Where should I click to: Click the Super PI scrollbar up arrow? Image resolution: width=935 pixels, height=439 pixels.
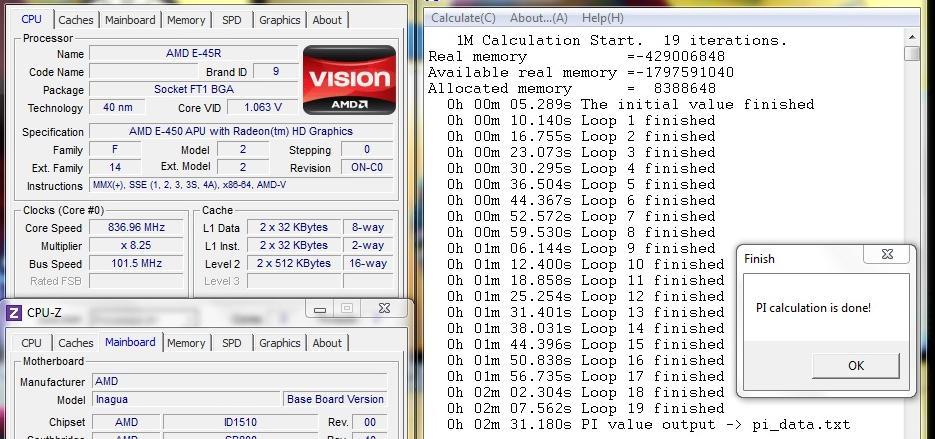click(x=911, y=37)
